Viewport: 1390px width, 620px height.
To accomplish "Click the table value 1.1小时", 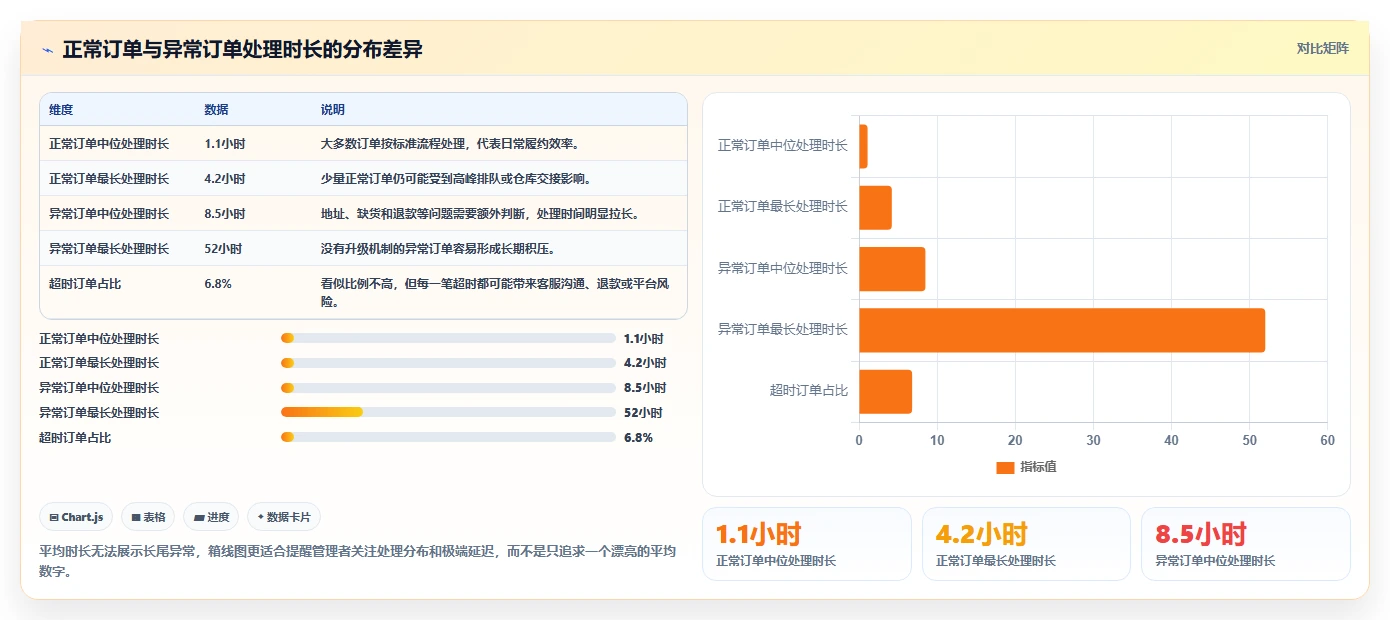I will pyautogui.click(x=224, y=144).
